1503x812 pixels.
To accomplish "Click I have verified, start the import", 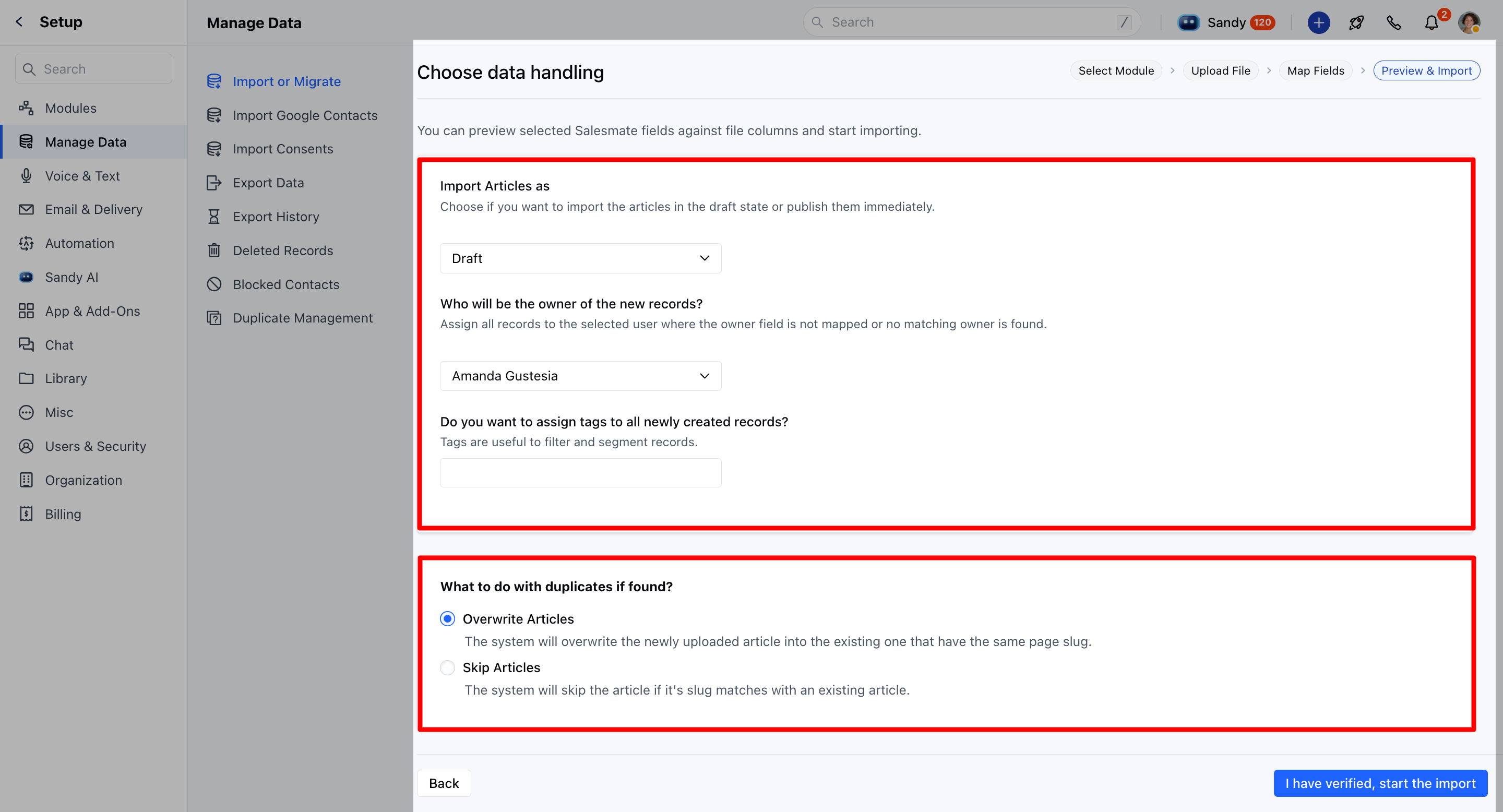I will (1380, 783).
